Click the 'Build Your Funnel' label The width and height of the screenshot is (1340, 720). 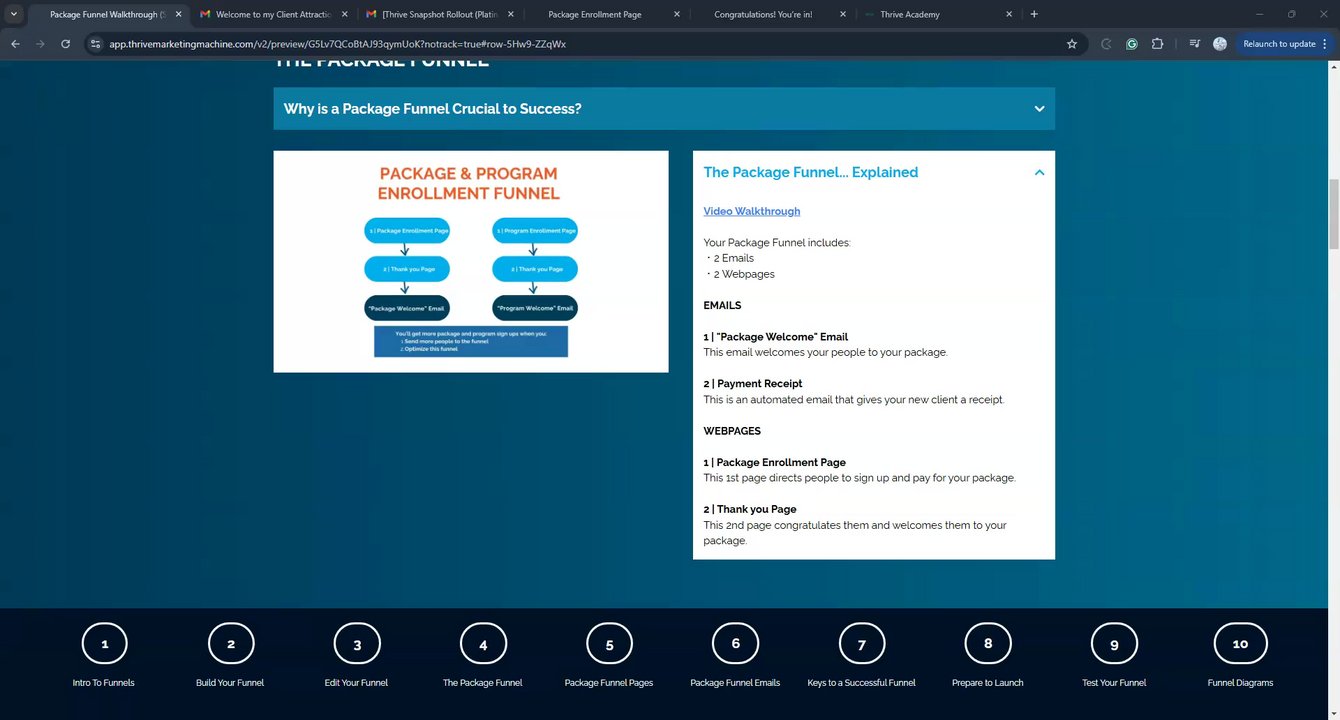[230, 683]
